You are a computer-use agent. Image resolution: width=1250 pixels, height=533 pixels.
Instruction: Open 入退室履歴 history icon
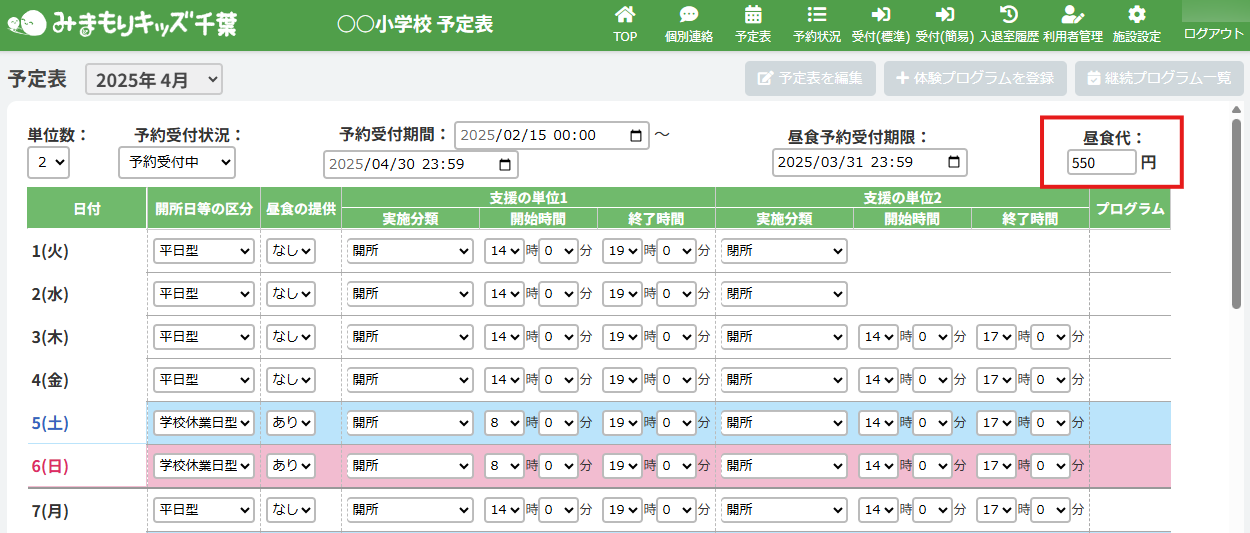click(x=1009, y=16)
